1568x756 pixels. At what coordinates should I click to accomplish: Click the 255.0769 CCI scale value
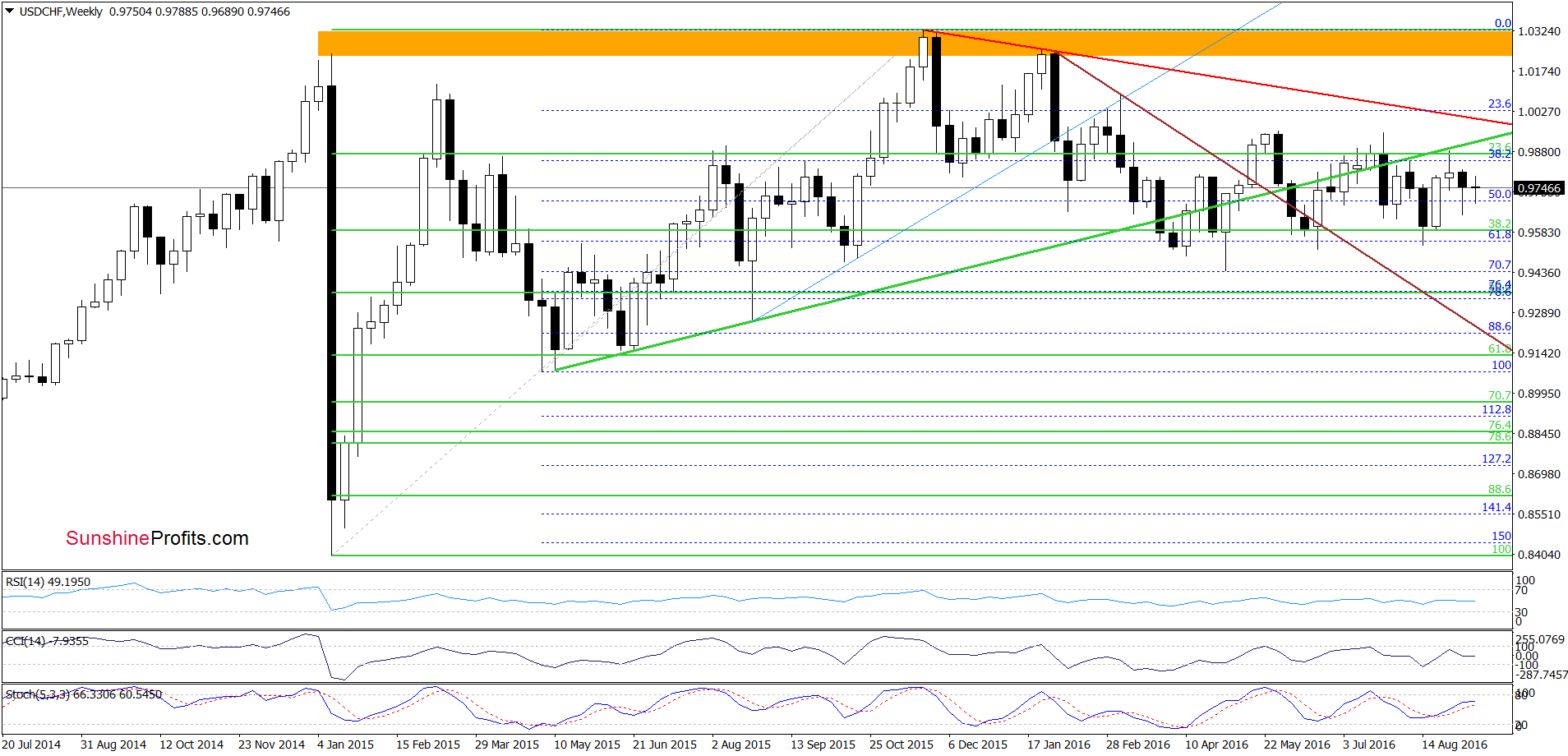click(1540, 639)
